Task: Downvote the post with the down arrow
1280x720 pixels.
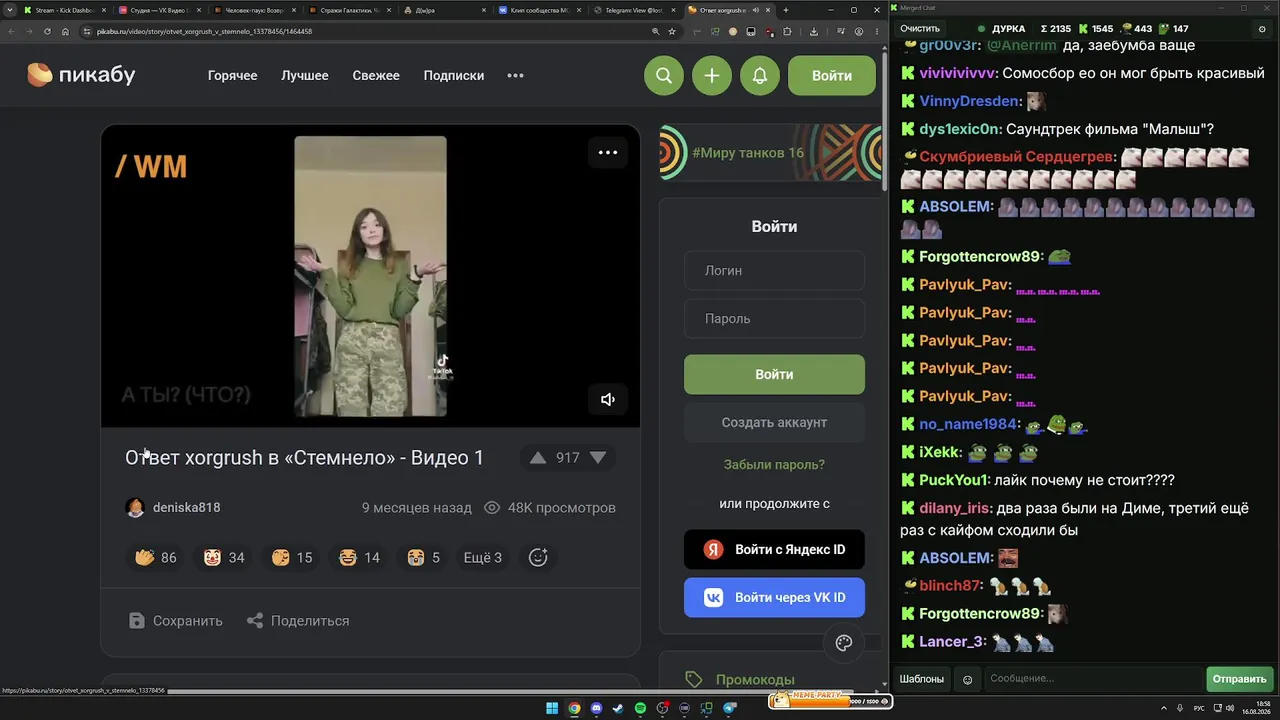Action: click(x=598, y=457)
